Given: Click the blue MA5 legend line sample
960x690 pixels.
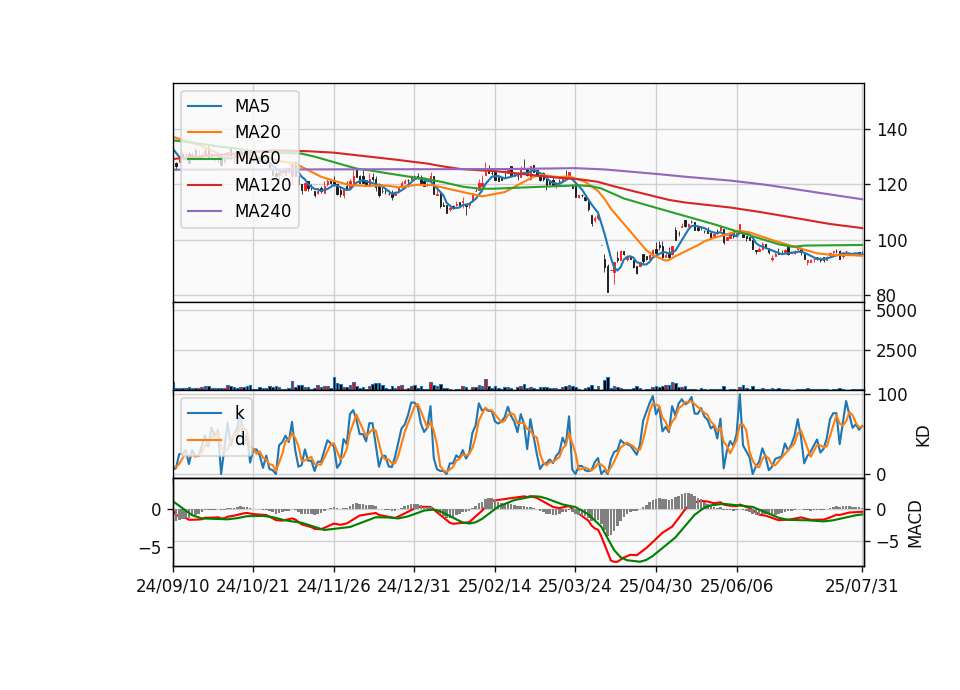Looking at the screenshot, I should pos(204,106).
